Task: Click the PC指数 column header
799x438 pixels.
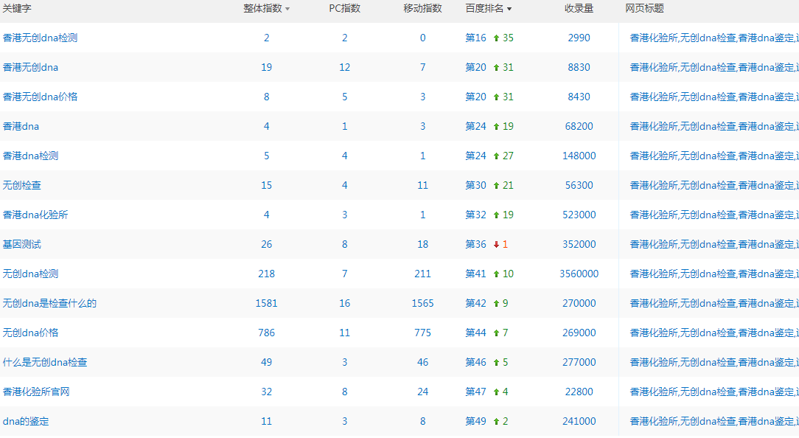Action: [x=344, y=9]
